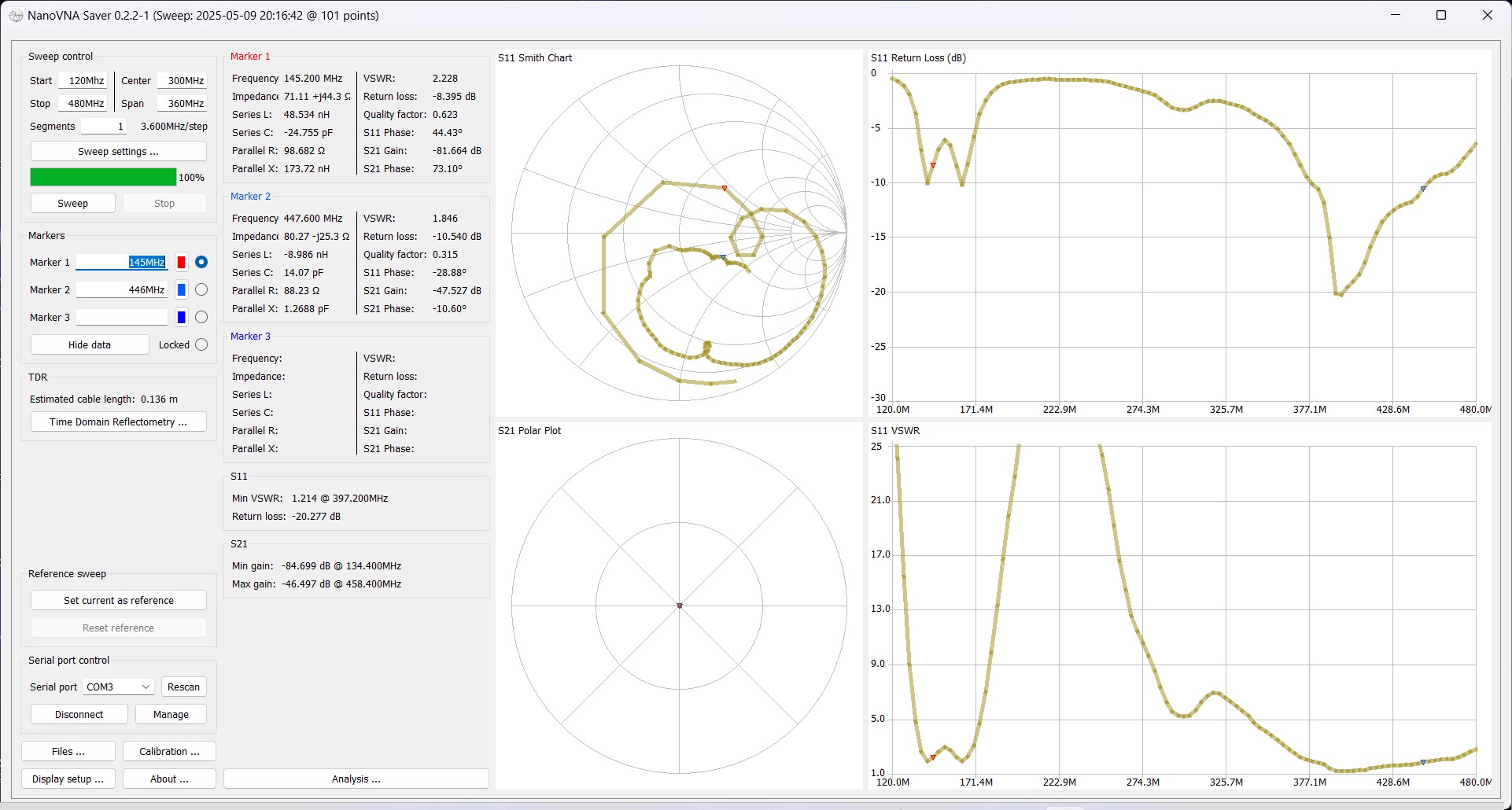Change Marker 2 color using the blue swatch
Image resolution: width=1512 pixels, height=810 pixels.
[x=181, y=289]
